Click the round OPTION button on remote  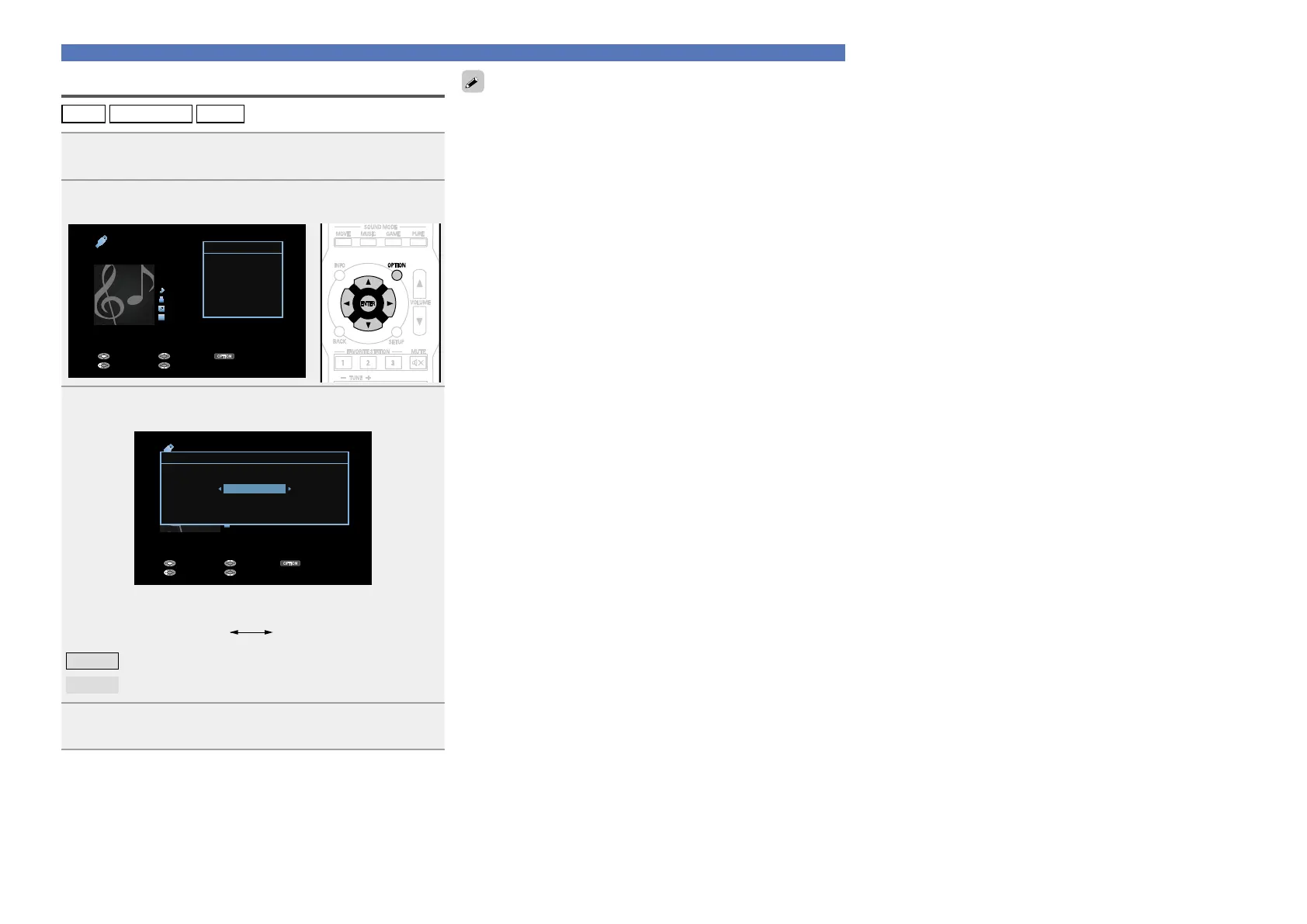point(397,275)
